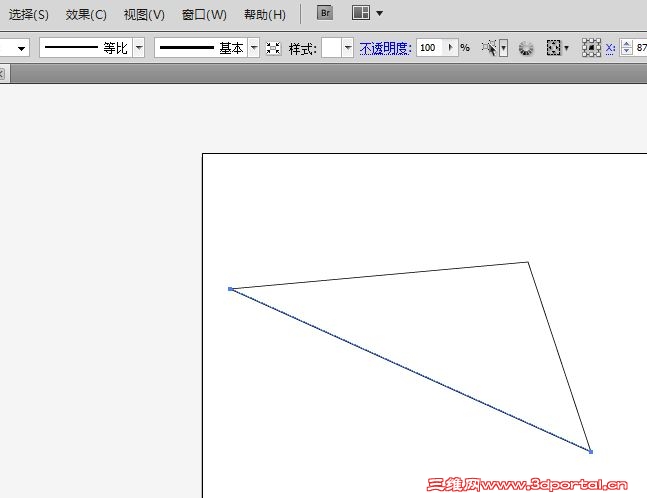The image size is (647, 498).
Task: Click the transform reference point grid icon
Action: click(x=591, y=48)
